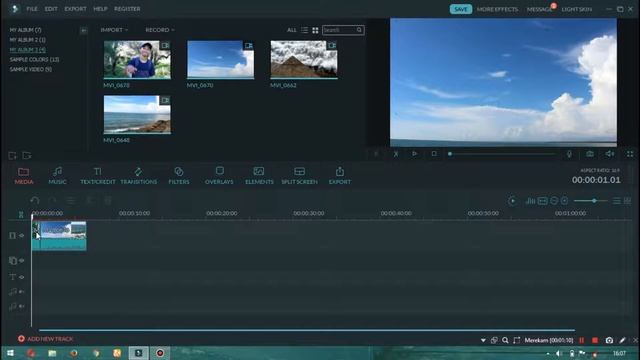Collapse the album sidebar panel
The image size is (640, 360).
[83, 30]
